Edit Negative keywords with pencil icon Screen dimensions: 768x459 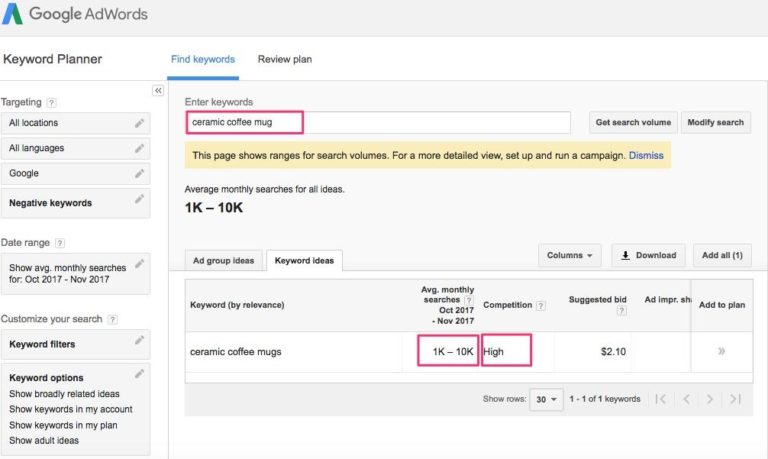coord(140,200)
